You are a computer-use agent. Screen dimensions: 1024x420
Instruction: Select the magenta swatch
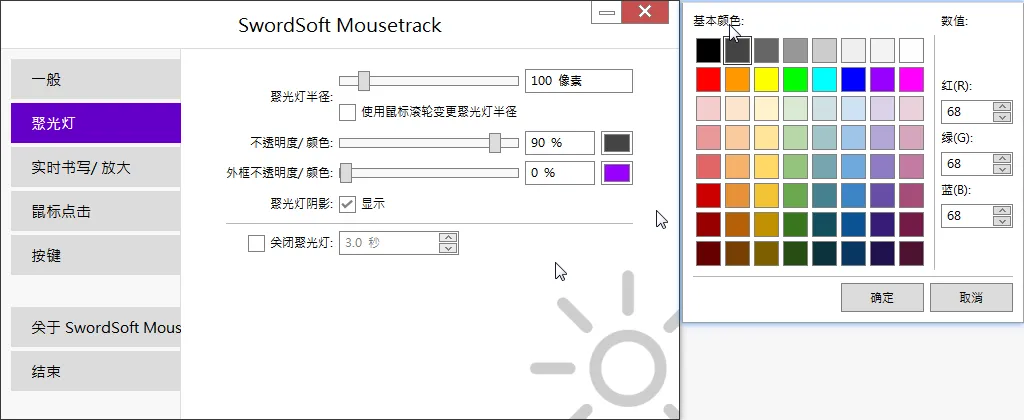(912, 79)
